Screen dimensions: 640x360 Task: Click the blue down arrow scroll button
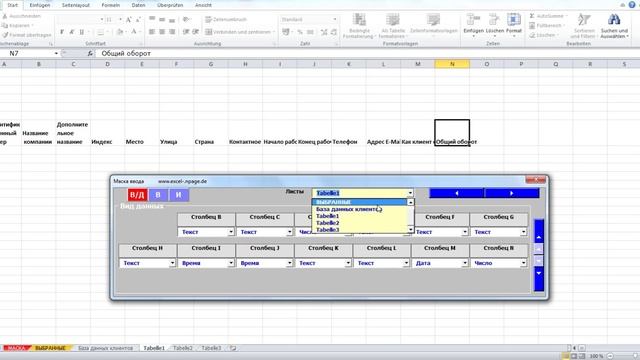coord(539,278)
